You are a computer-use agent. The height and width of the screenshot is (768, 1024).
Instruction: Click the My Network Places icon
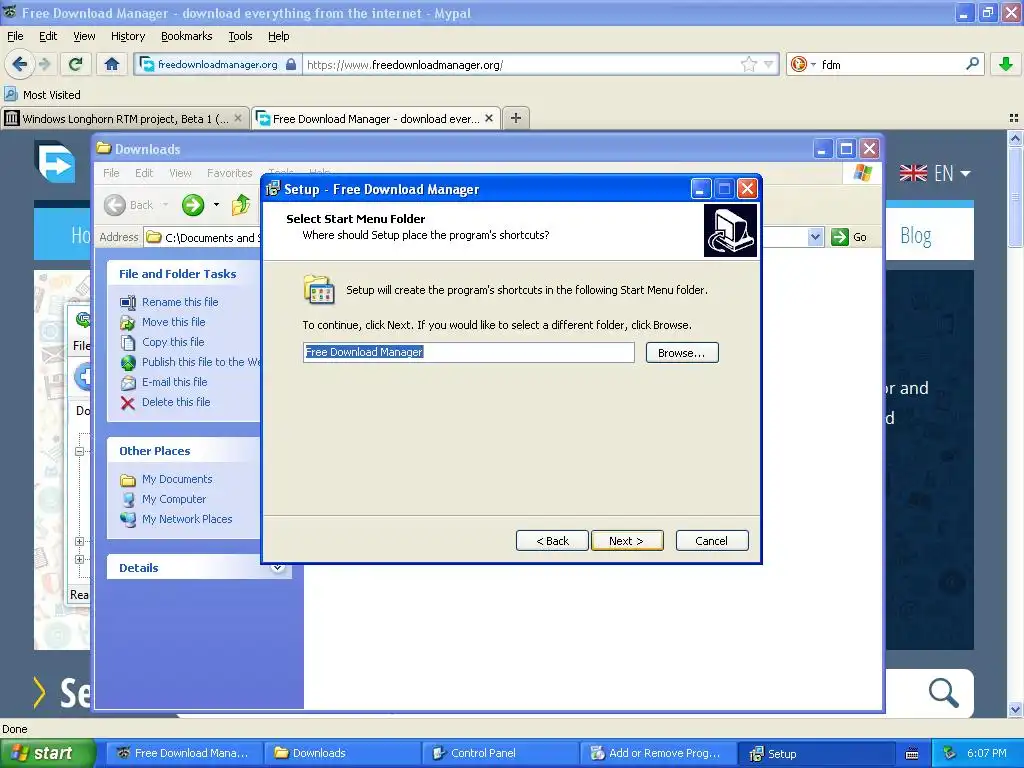[127, 519]
